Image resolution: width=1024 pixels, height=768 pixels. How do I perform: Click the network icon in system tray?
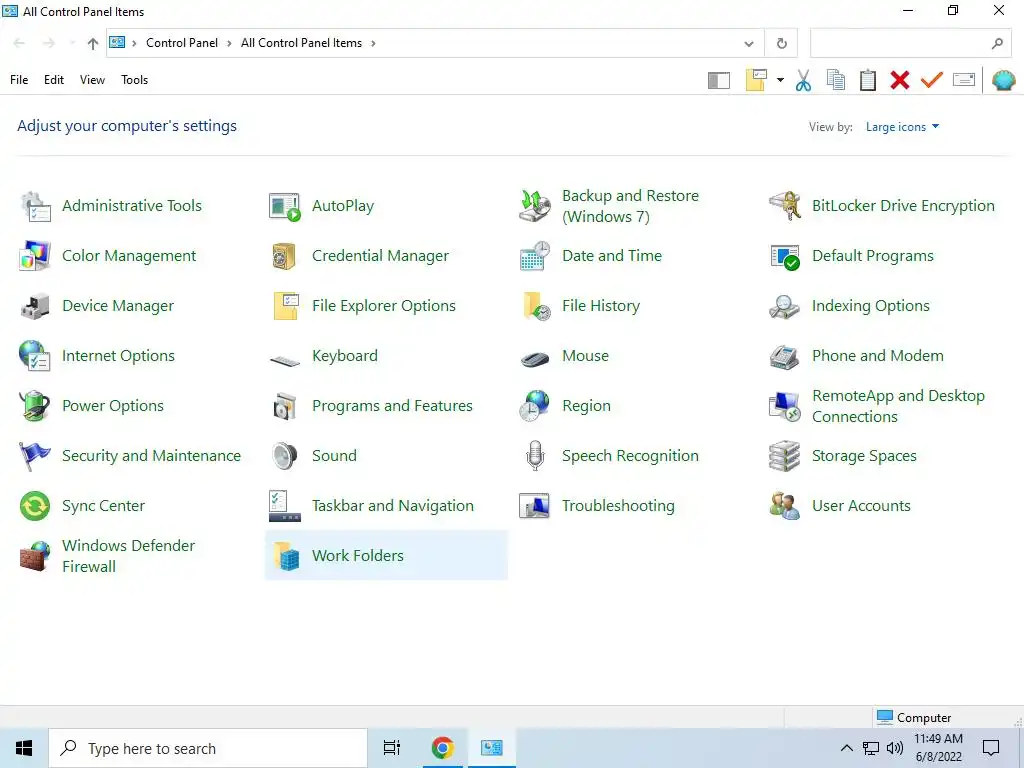pos(871,748)
